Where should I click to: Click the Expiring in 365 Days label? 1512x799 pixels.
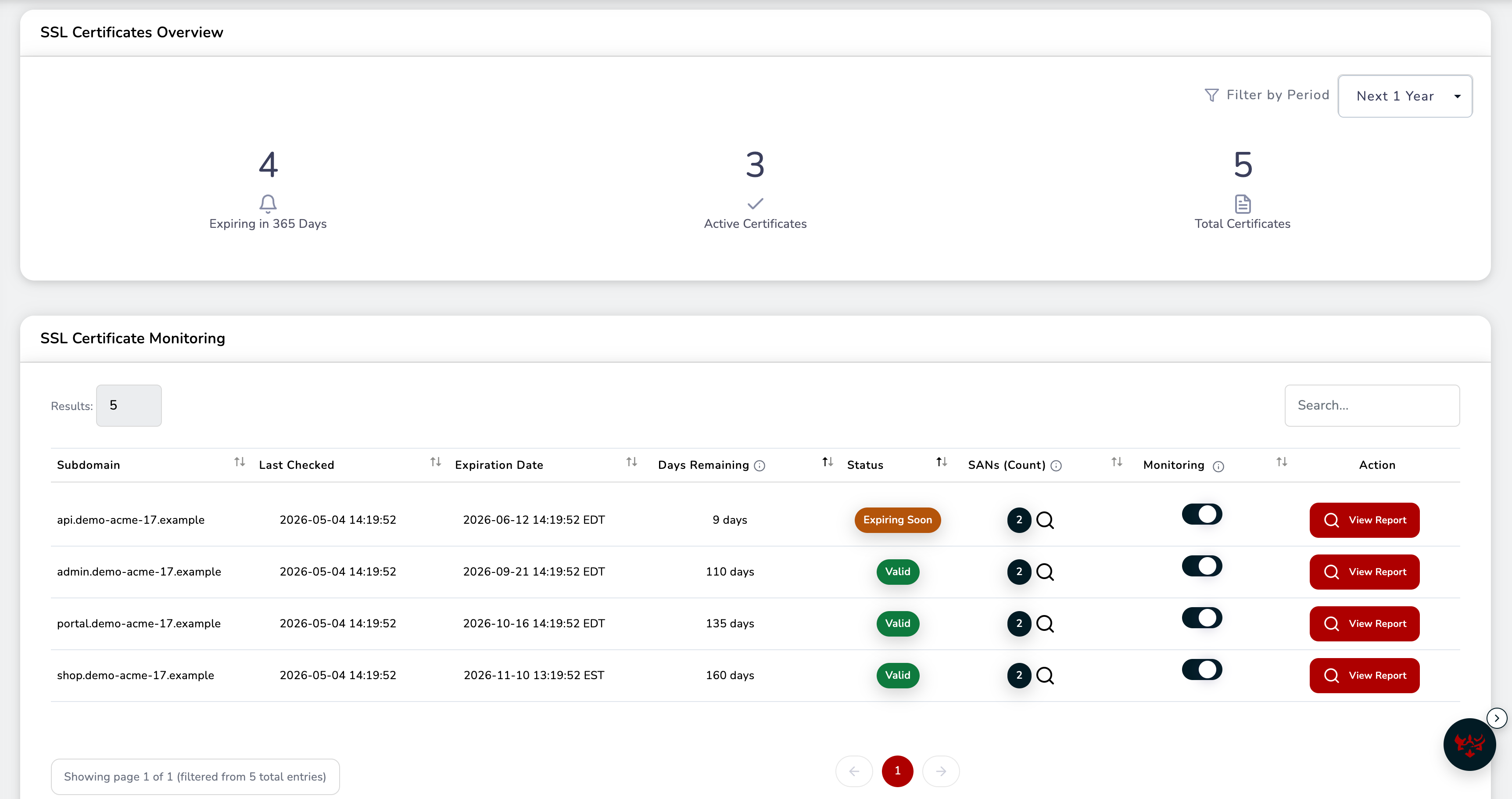(x=268, y=223)
